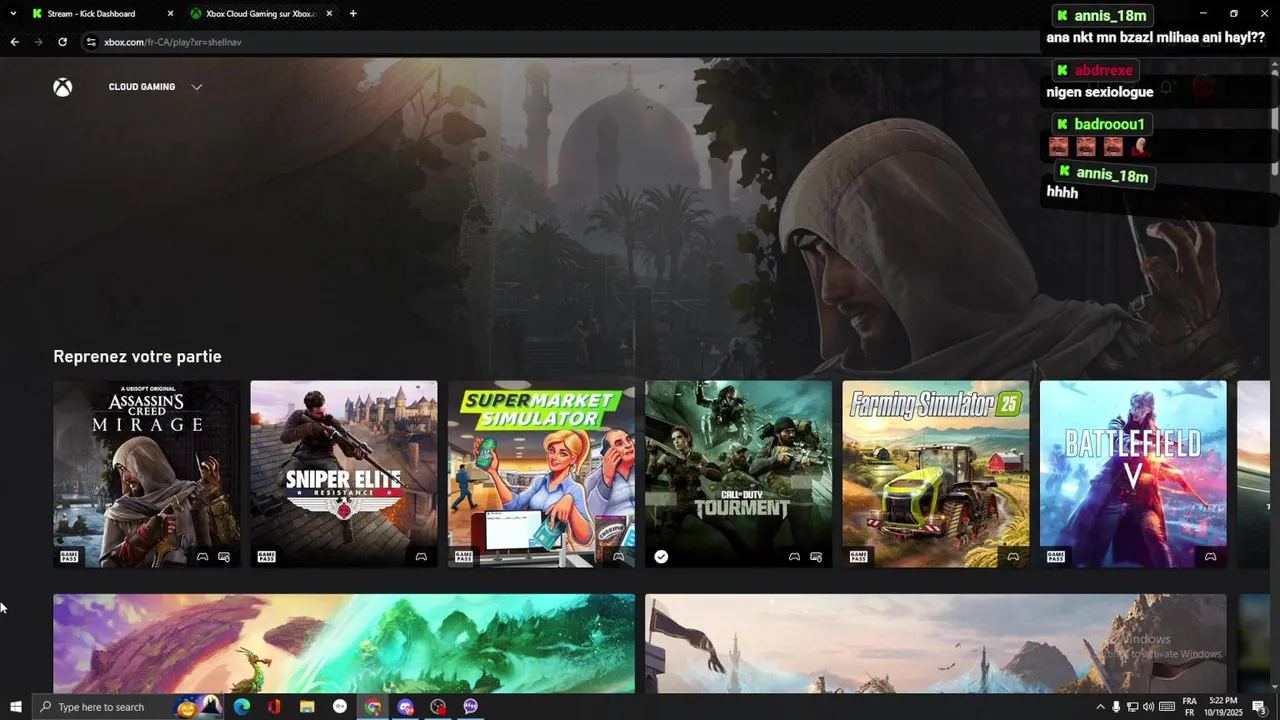Image resolution: width=1280 pixels, height=720 pixels.
Task: Show hidden system tray icons
Action: (x=1101, y=707)
